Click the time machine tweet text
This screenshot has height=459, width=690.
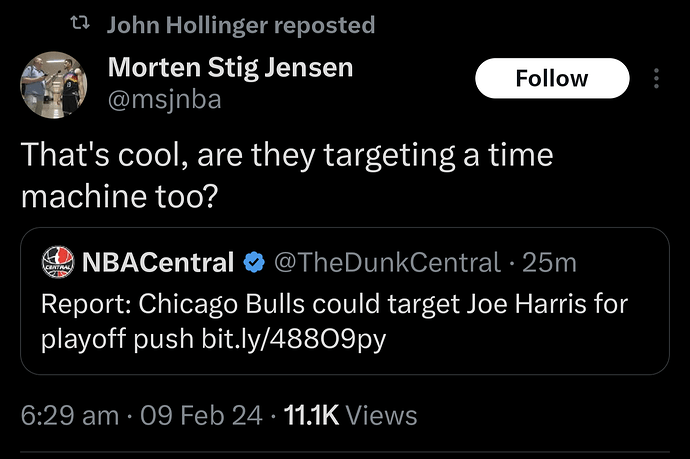click(x=287, y=175)
